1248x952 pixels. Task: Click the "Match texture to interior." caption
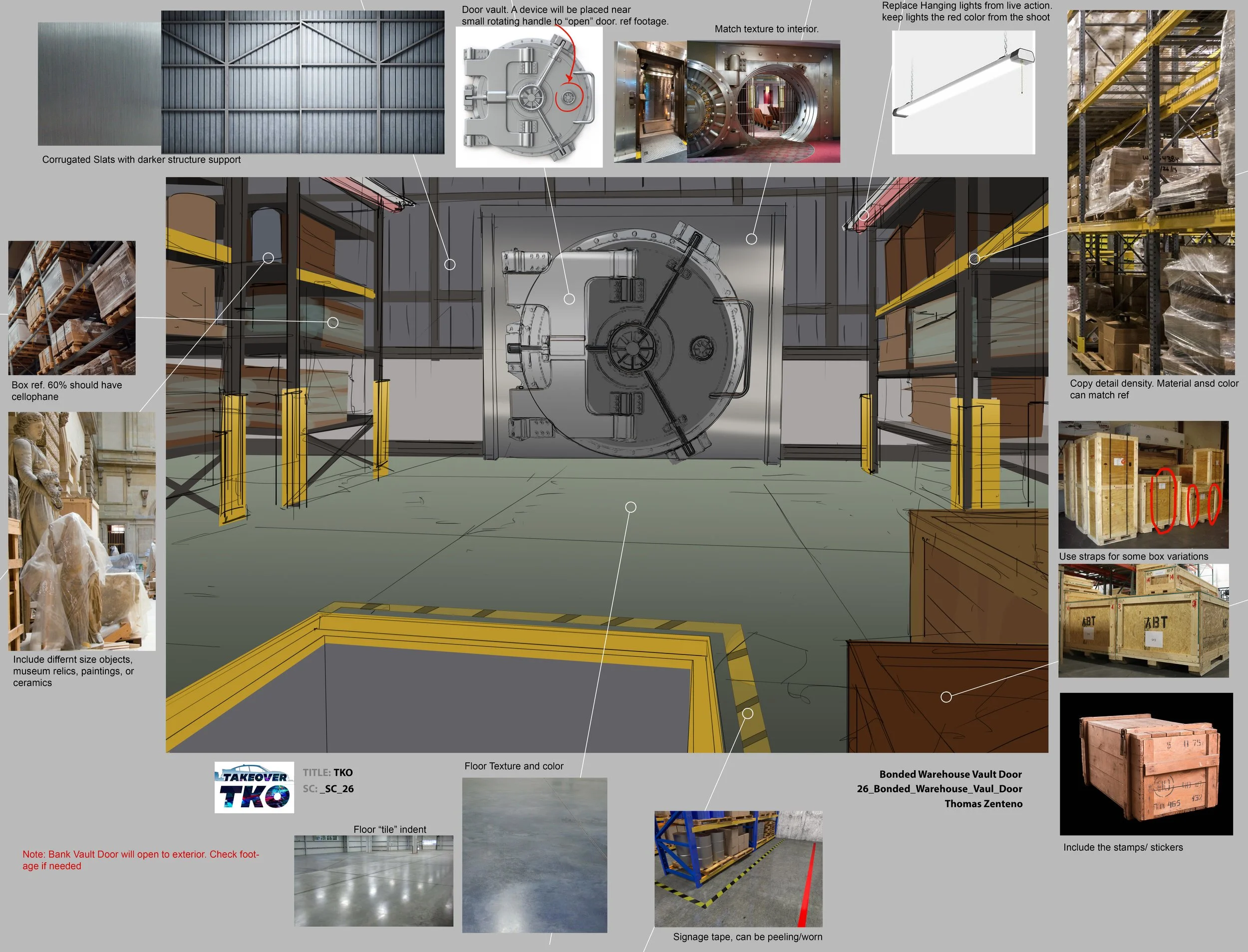766,29
